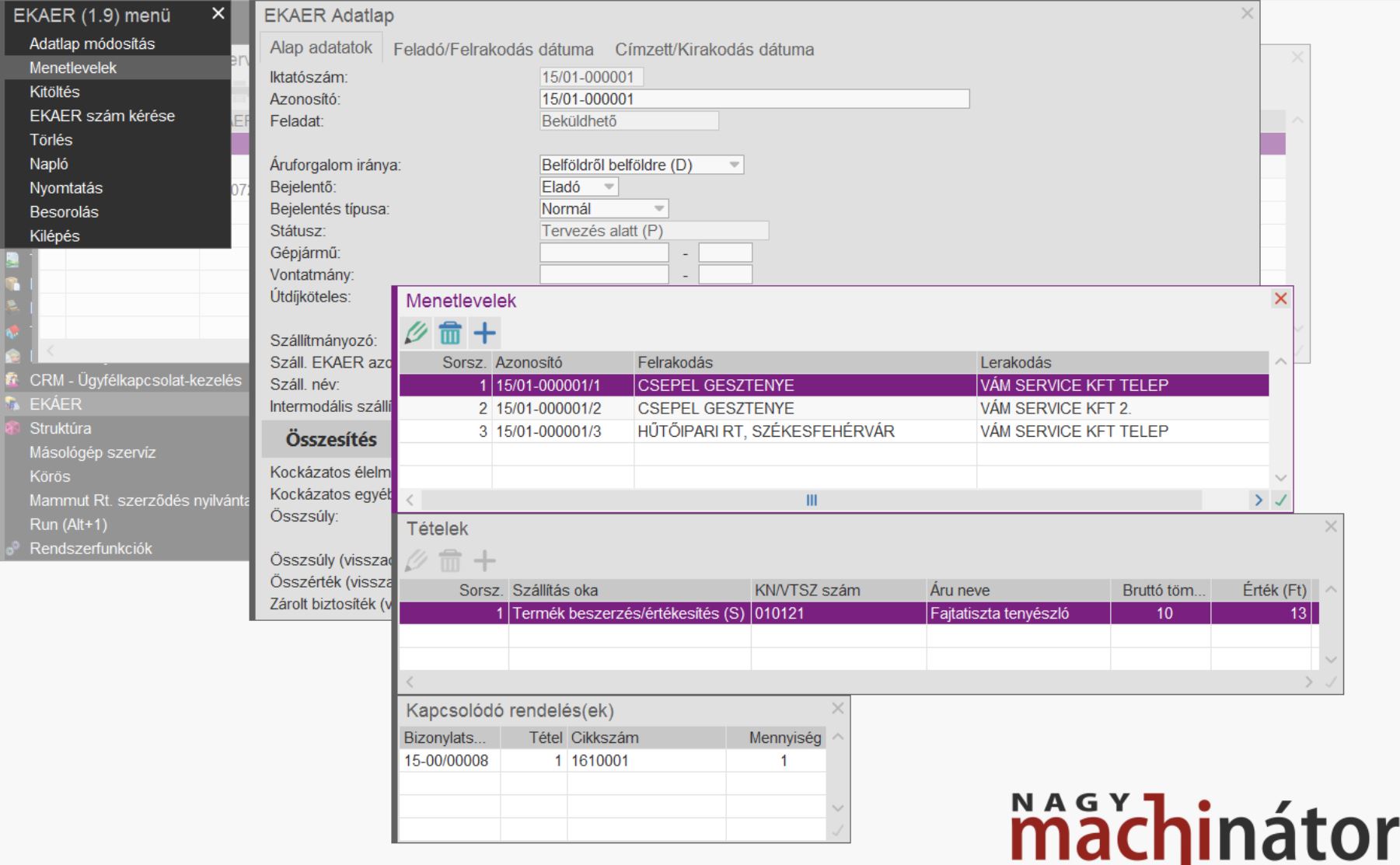Click the greyed edit pencil icon in Tételek
Image resolution: width=1400 pixels, height=865 pixels.
pos(417,560)
